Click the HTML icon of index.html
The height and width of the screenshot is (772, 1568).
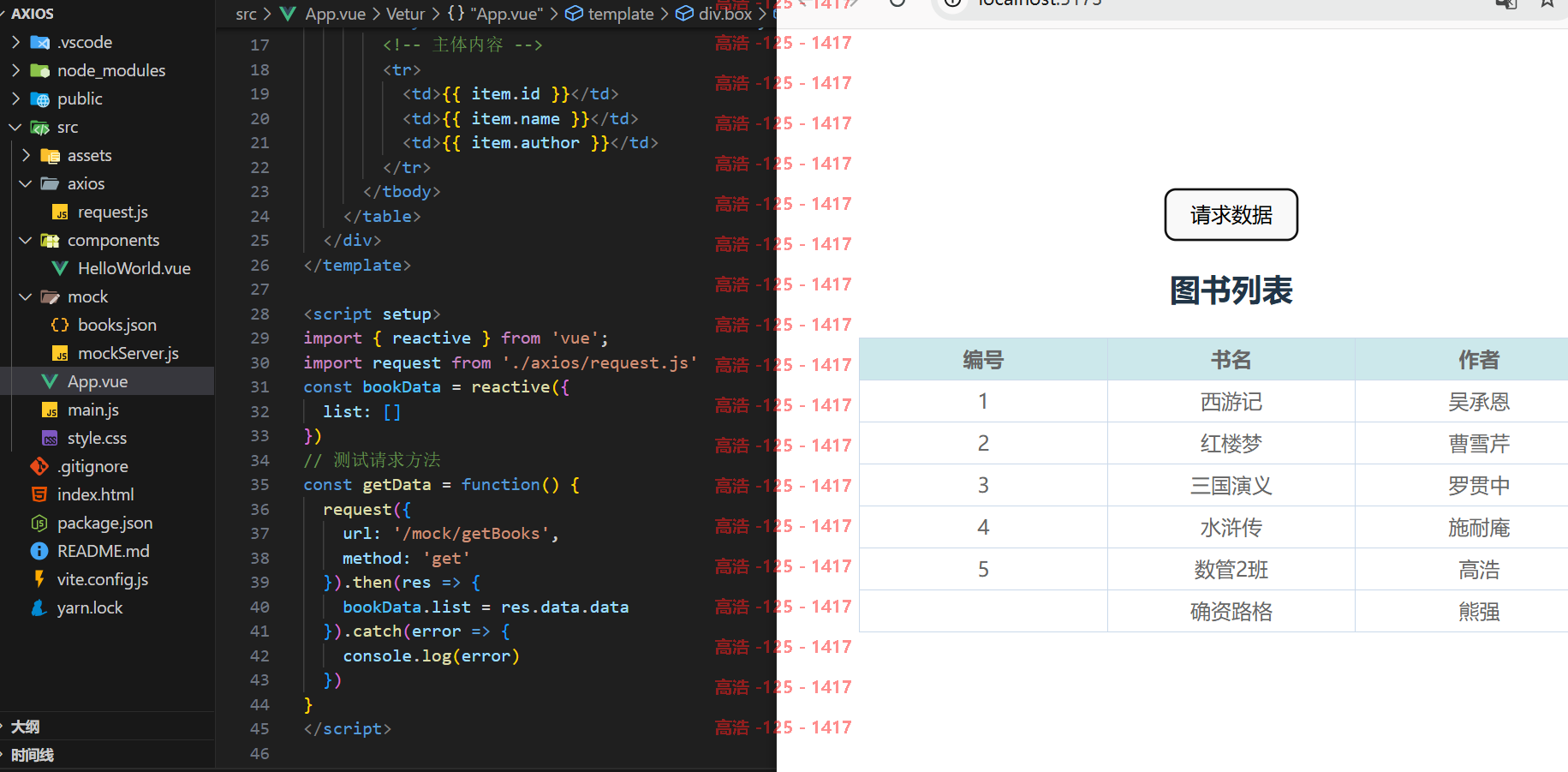(39, 494)
